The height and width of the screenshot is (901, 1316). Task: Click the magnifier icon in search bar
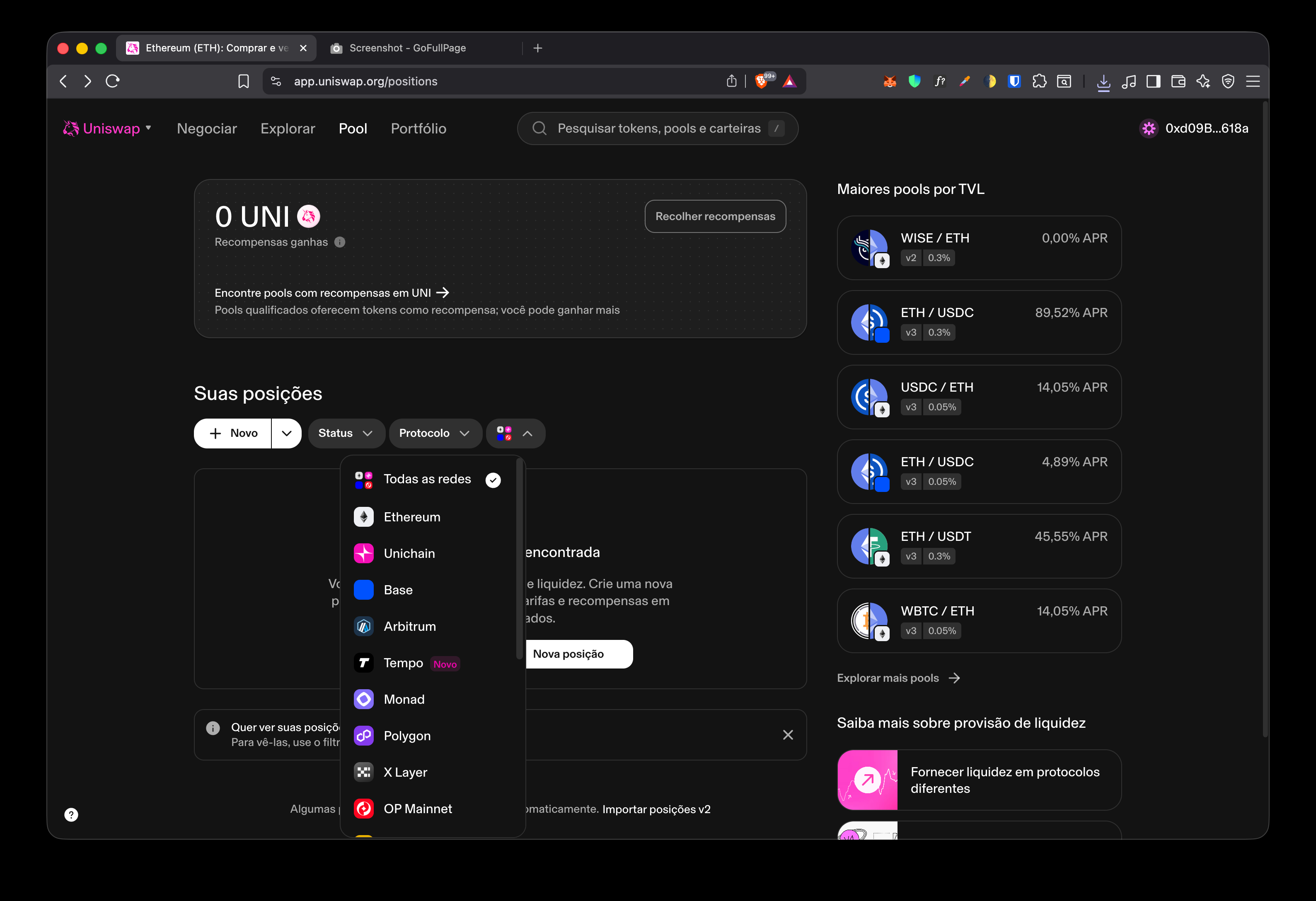coord(539,128)
